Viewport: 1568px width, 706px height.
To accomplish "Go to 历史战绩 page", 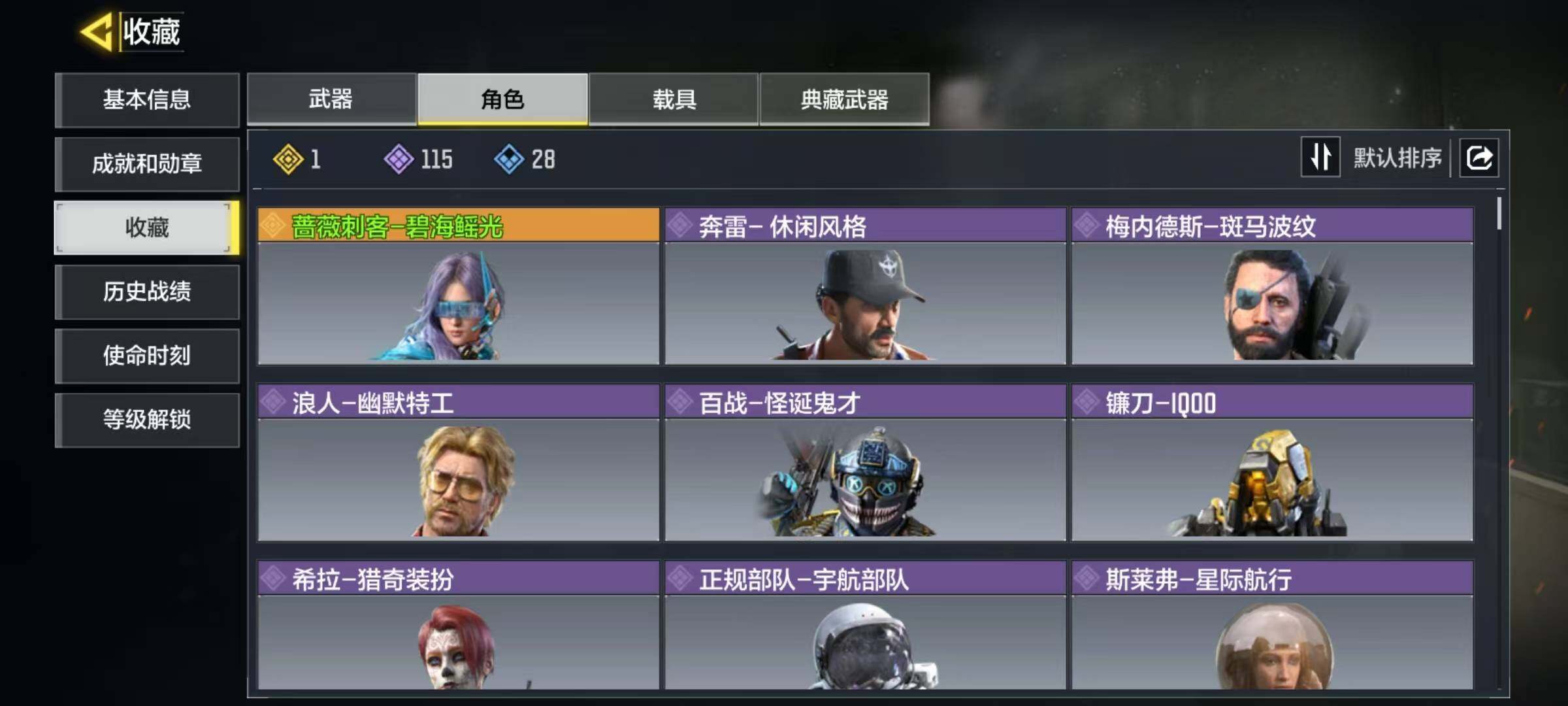I will tap(147, 292).
